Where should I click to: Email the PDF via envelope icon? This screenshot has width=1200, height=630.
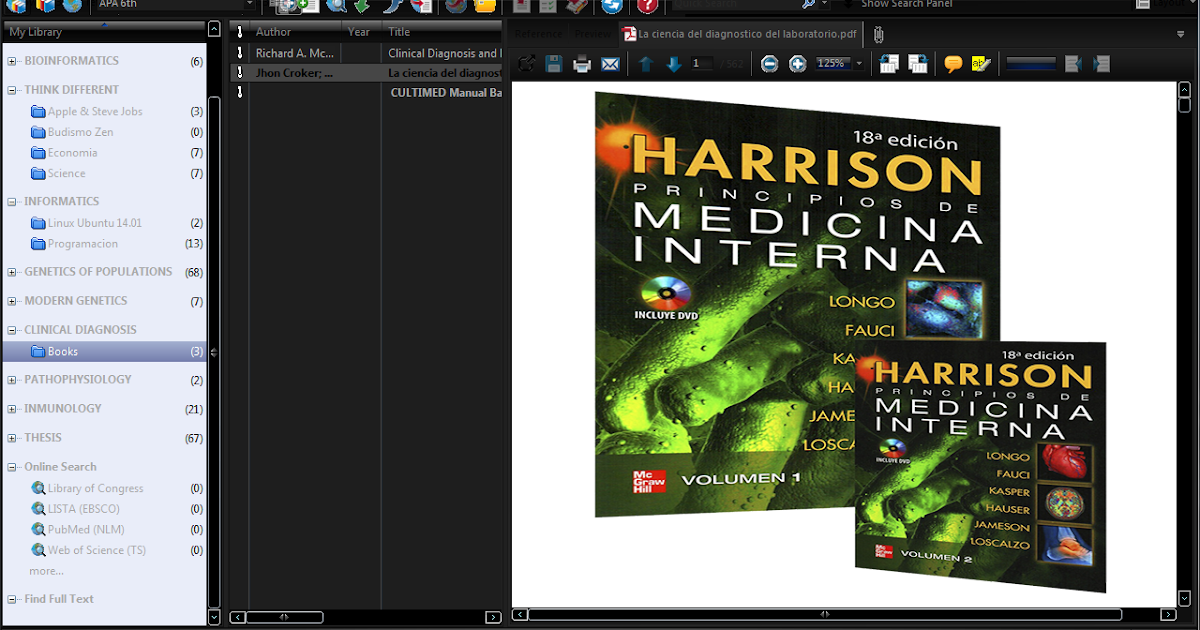610,64
